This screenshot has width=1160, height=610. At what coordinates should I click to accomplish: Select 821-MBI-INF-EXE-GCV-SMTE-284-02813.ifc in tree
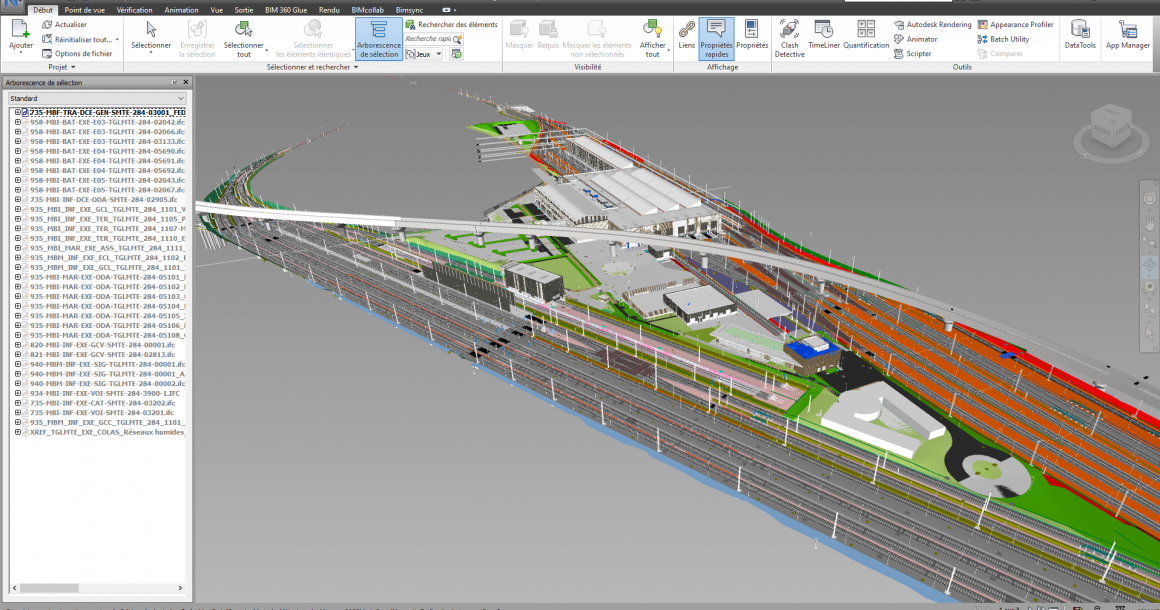[102, 355]
